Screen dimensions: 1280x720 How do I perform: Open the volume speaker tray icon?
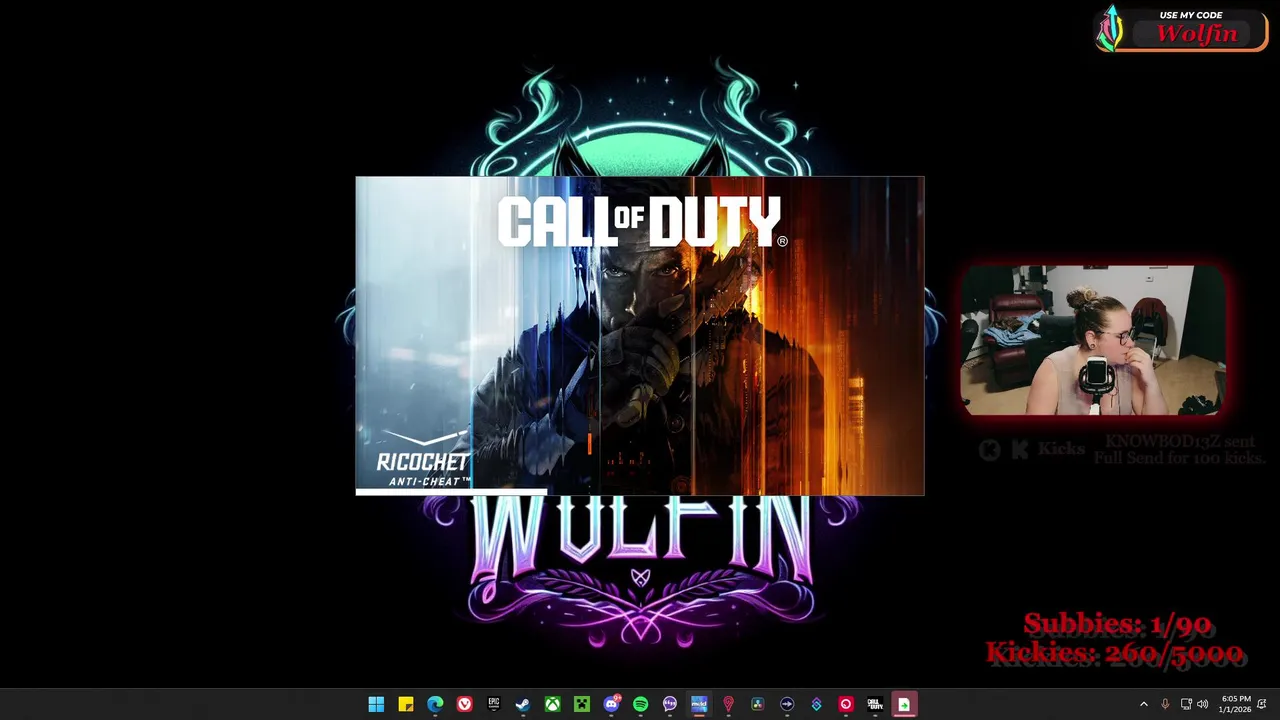coord(1202,704)
